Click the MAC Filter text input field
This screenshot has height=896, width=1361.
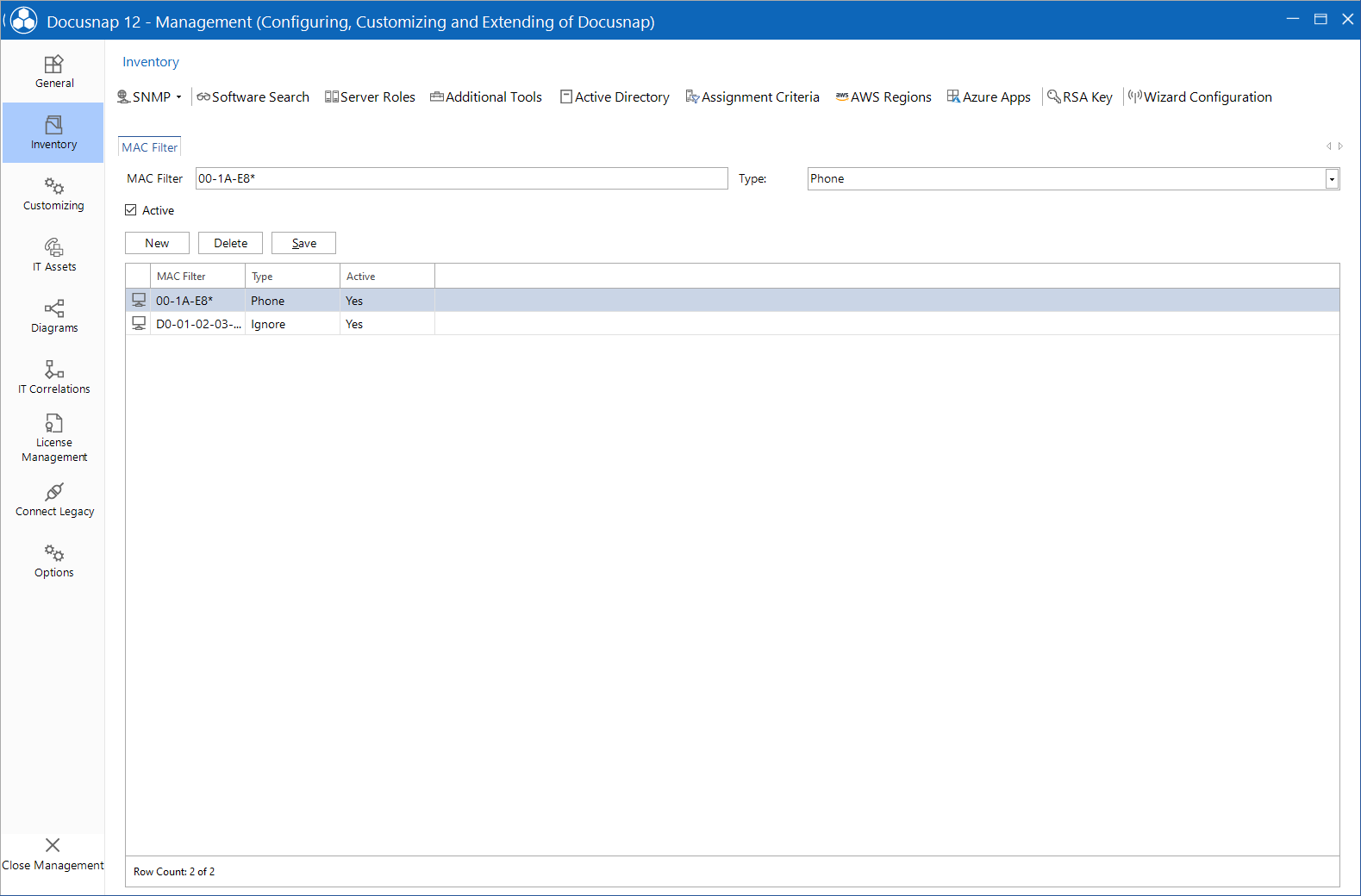coord(461,178)
